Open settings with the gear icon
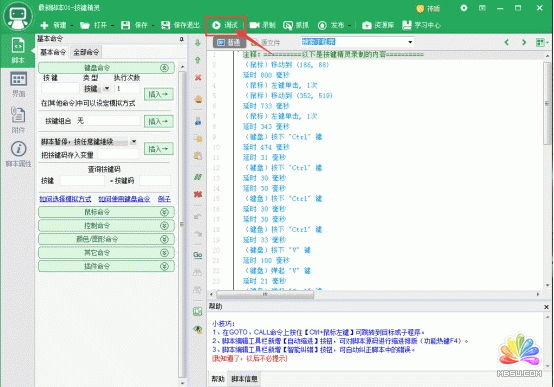 click(x=464, y=8)
